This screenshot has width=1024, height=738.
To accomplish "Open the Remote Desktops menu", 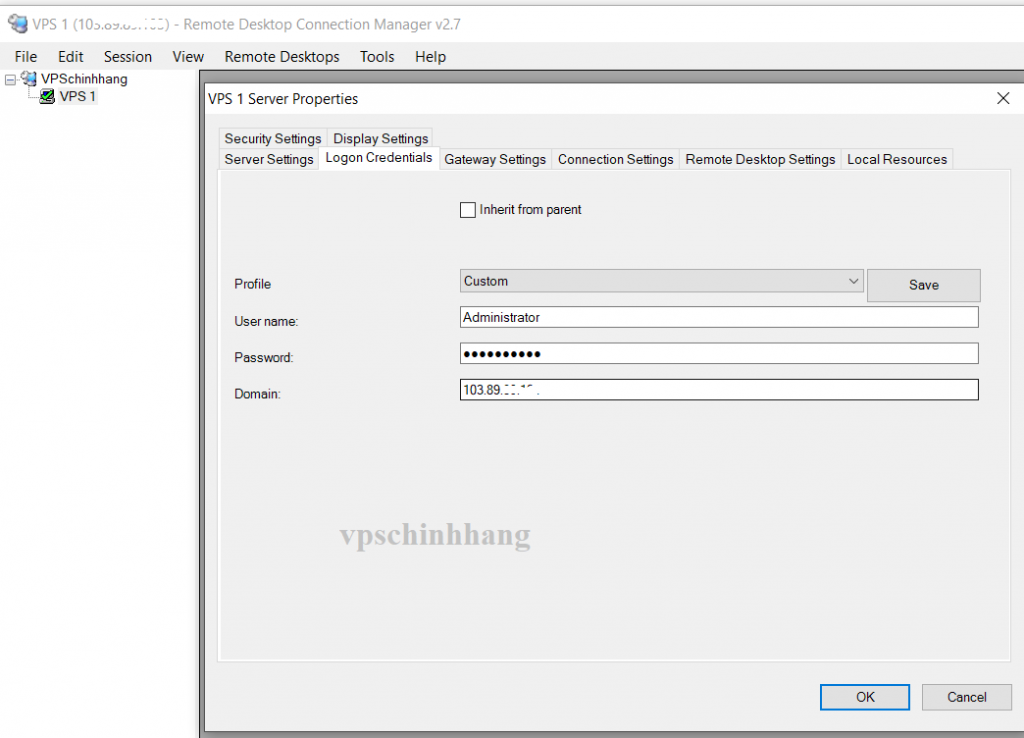I will 282,57.
